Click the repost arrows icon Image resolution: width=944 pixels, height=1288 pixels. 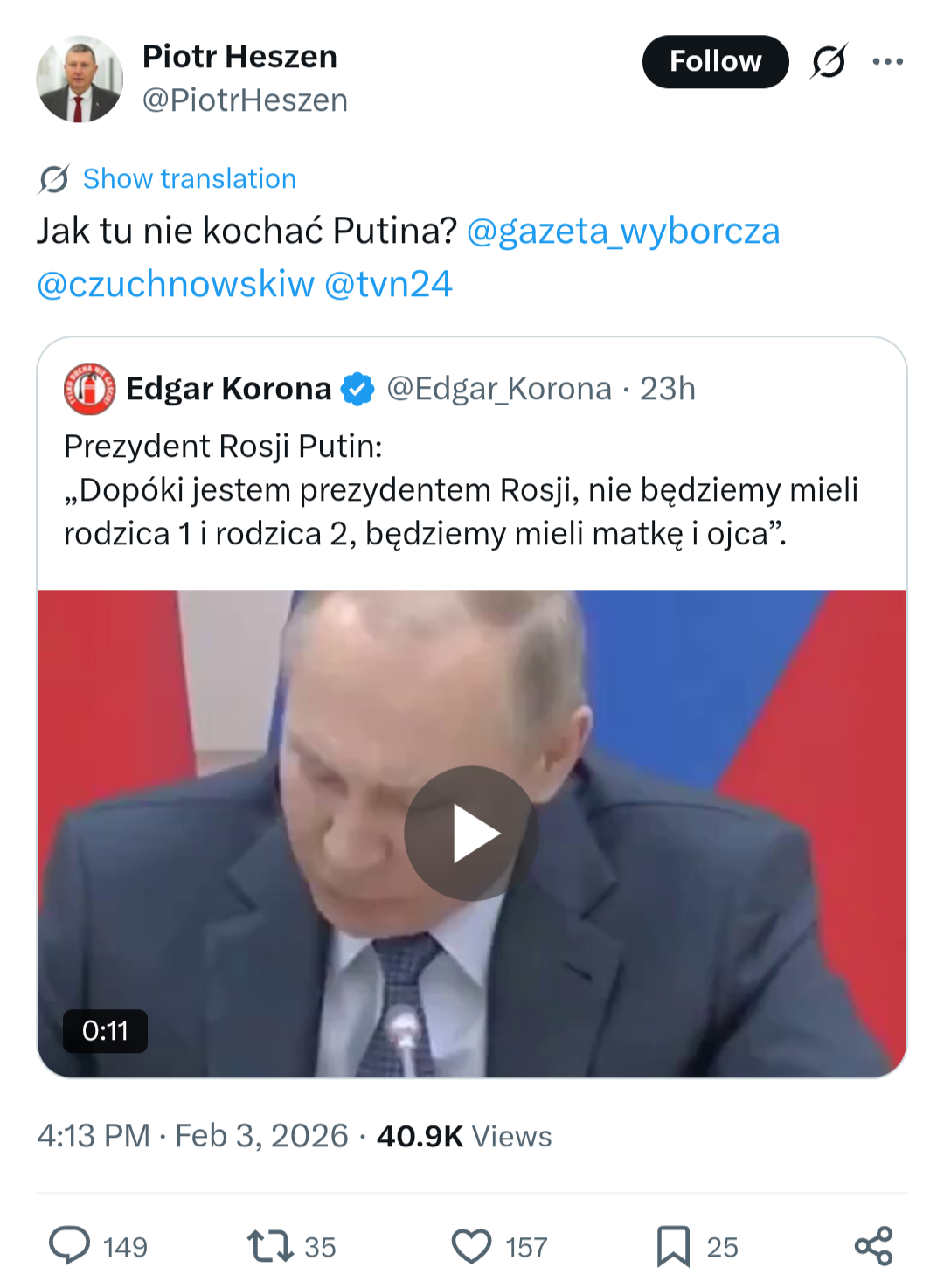click(270, 1246)
